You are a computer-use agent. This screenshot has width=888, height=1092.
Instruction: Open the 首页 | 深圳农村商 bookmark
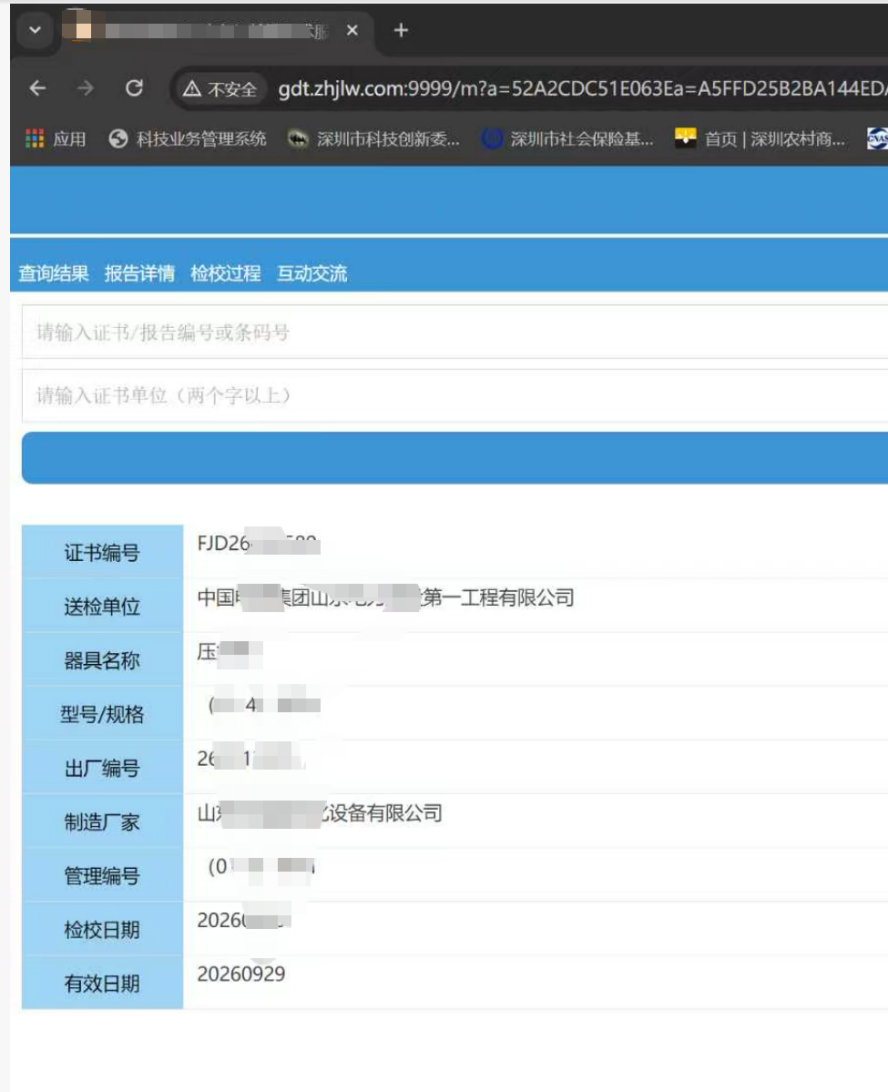[760, 139]
